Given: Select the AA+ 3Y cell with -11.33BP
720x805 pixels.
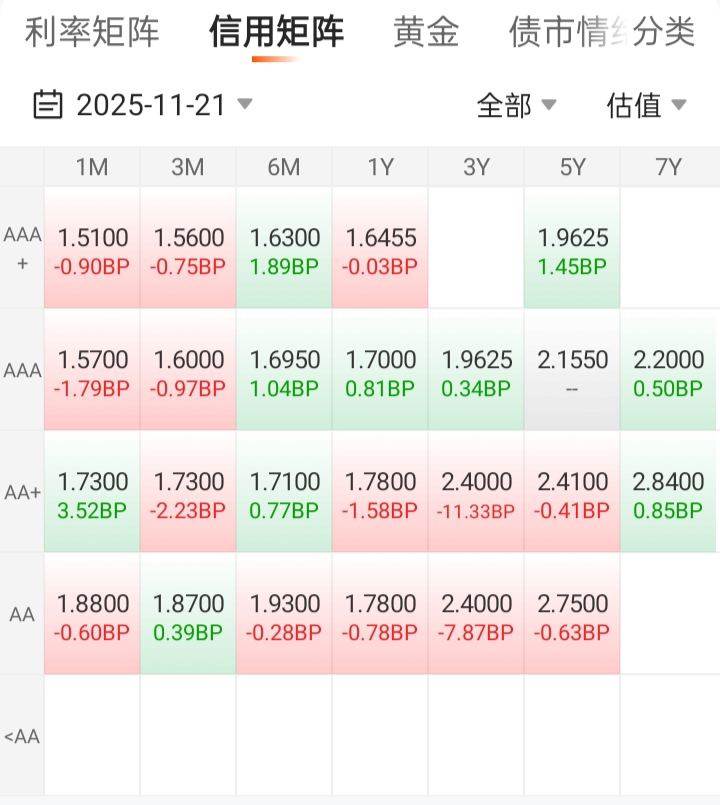Looking at the screenshot, I should point(476,493).
